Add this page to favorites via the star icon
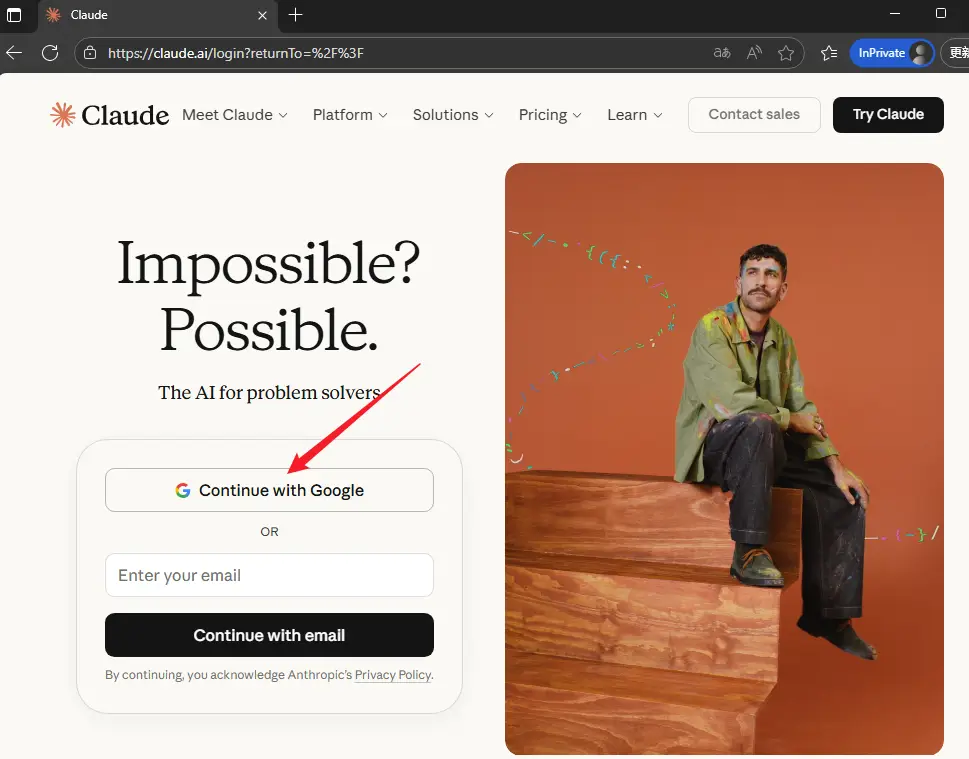Viewport: 969px width, 759px height. pyautogui.click(x=786, y=52)
